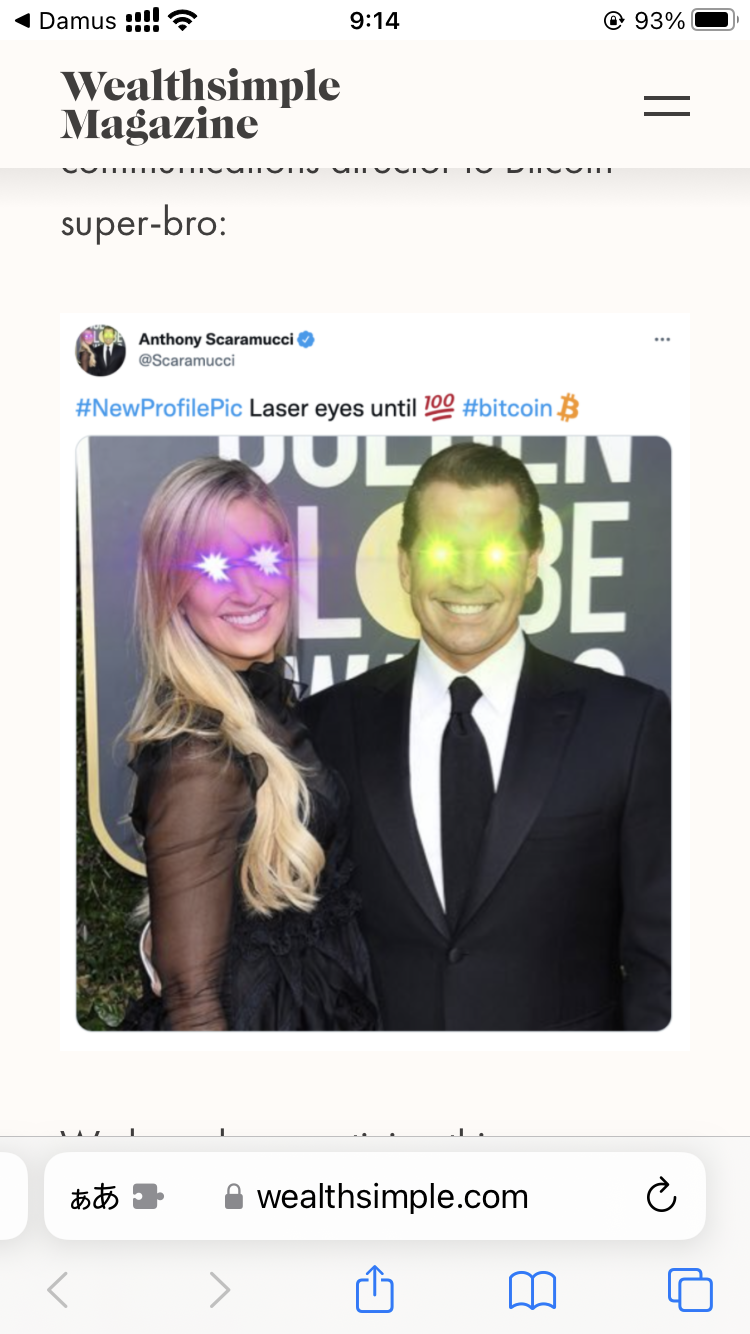
Task: Tap the @Scaramucci handle
Action: pyautogui.click(x=186, y=360)
